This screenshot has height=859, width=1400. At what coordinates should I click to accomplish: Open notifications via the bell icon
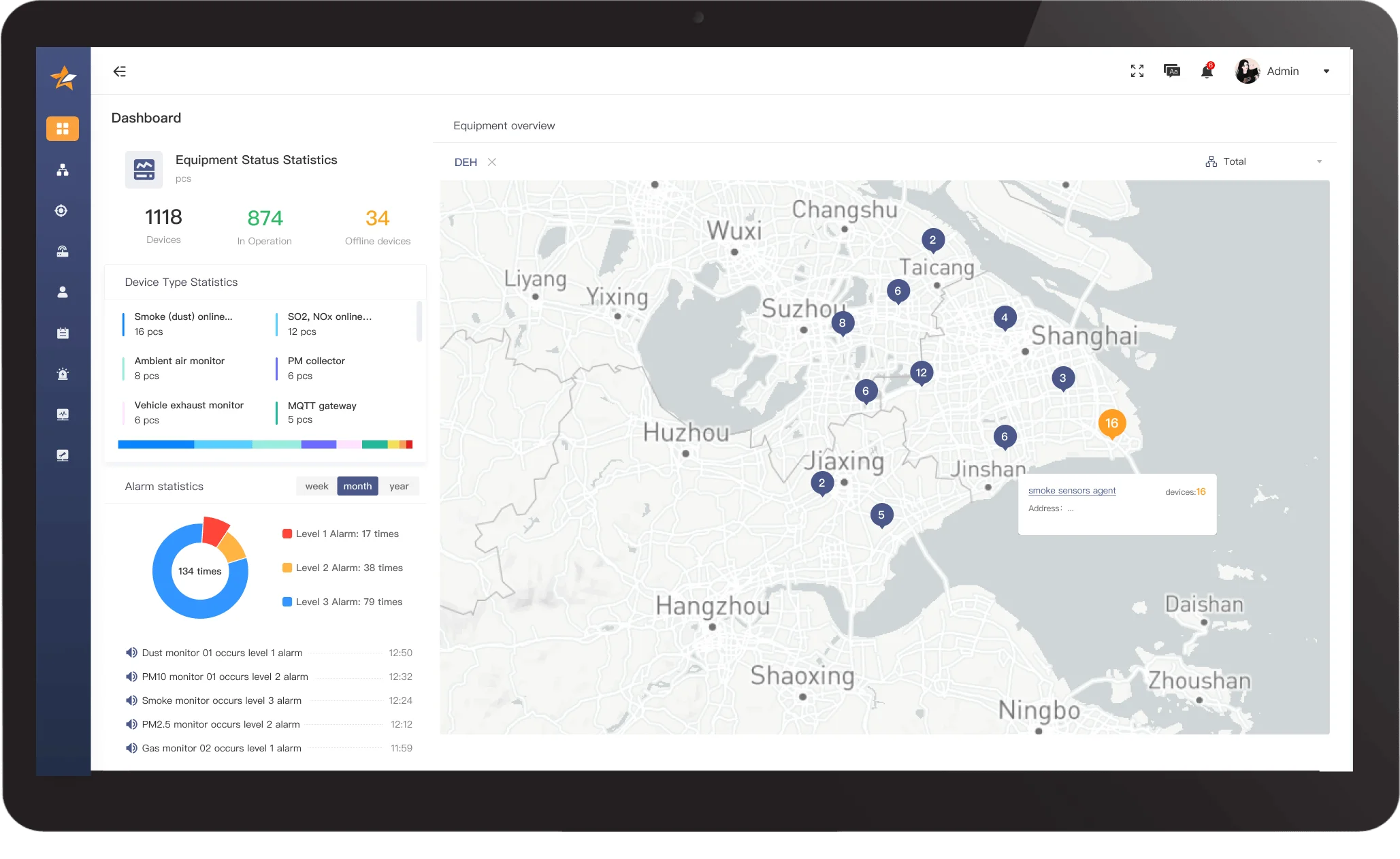(1206, 71)
